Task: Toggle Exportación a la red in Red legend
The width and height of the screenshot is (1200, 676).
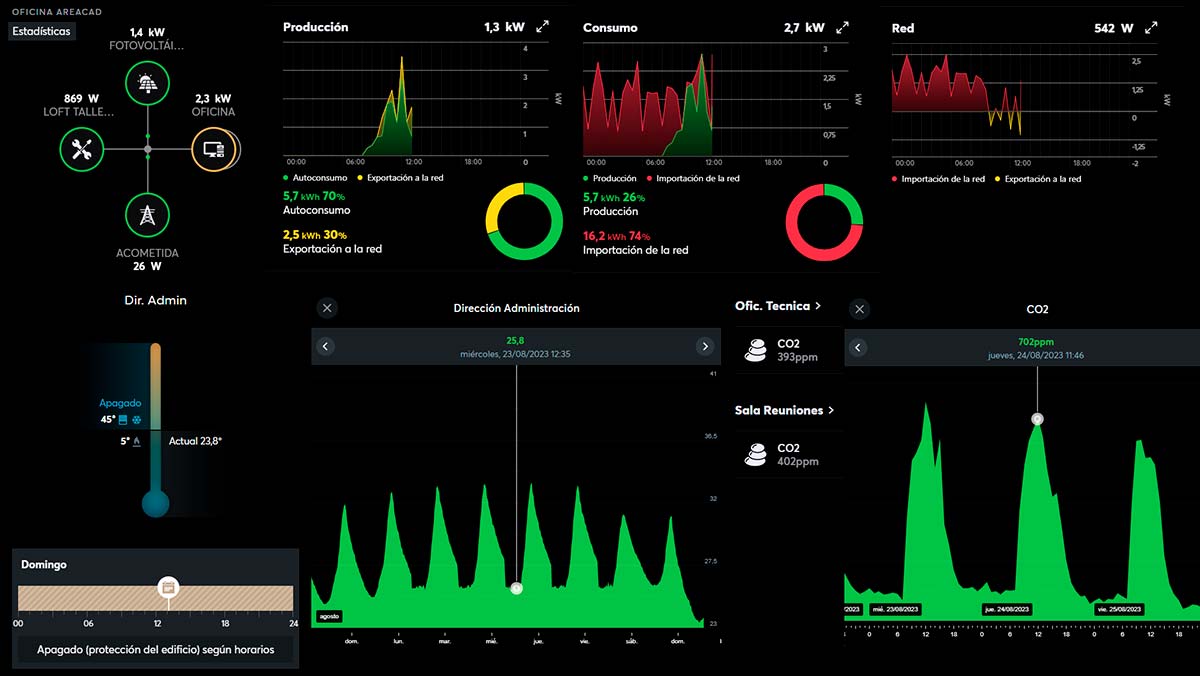Action: [x=1038, y=179]
